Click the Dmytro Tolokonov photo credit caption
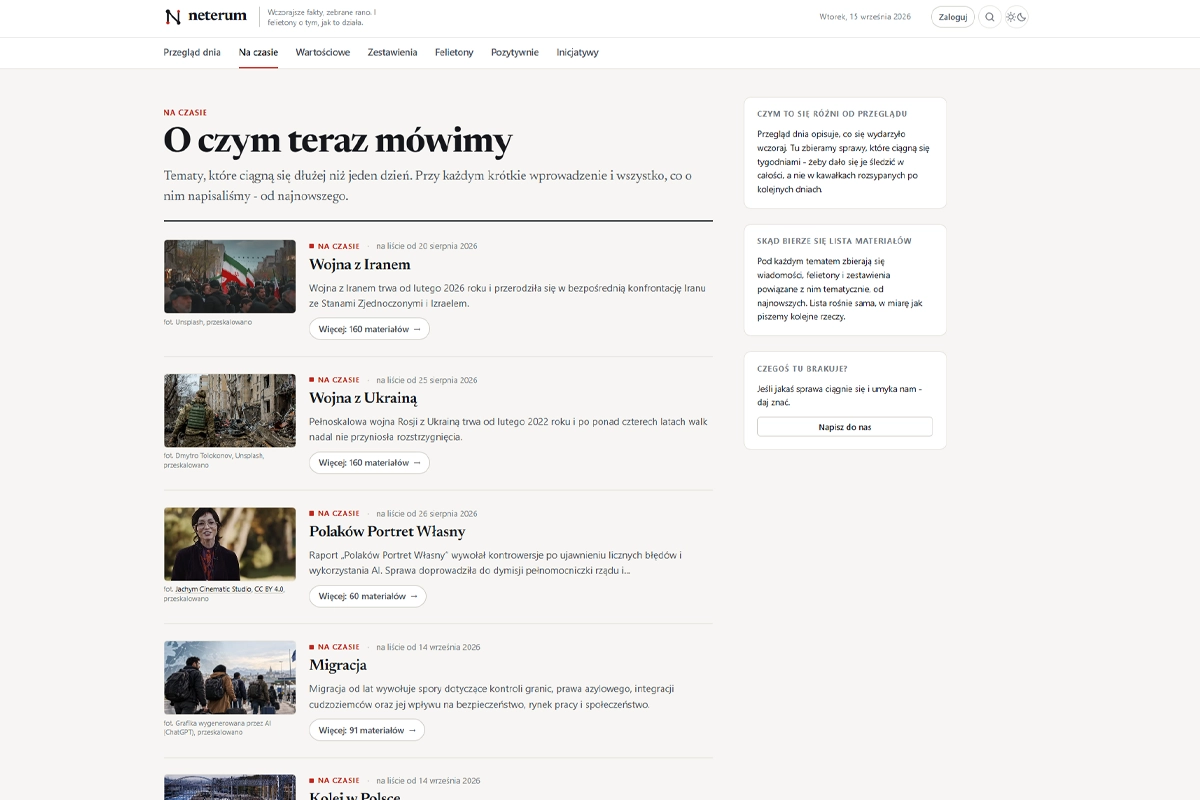The width and height of the screenshot is (1200, 800). pos(215,460)
